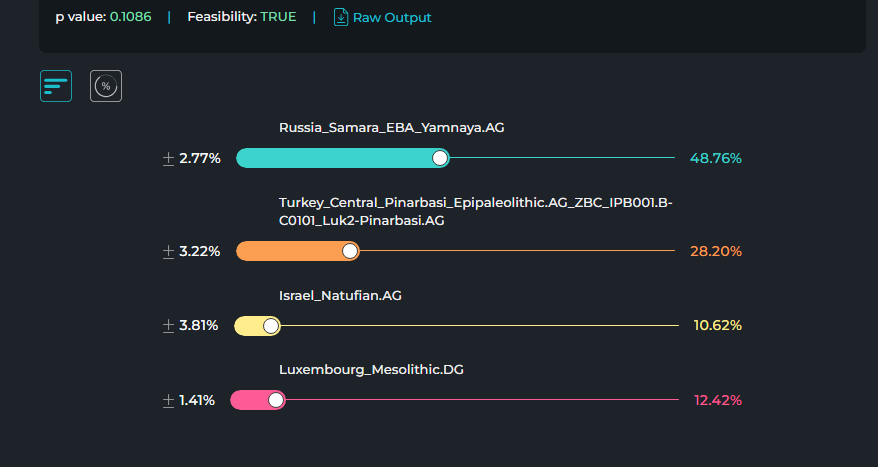Viewport: 878px width, 467px height.
Task: Click the ± 3.22% standard error
Action: pyautogui.click(x=191, y=252)
